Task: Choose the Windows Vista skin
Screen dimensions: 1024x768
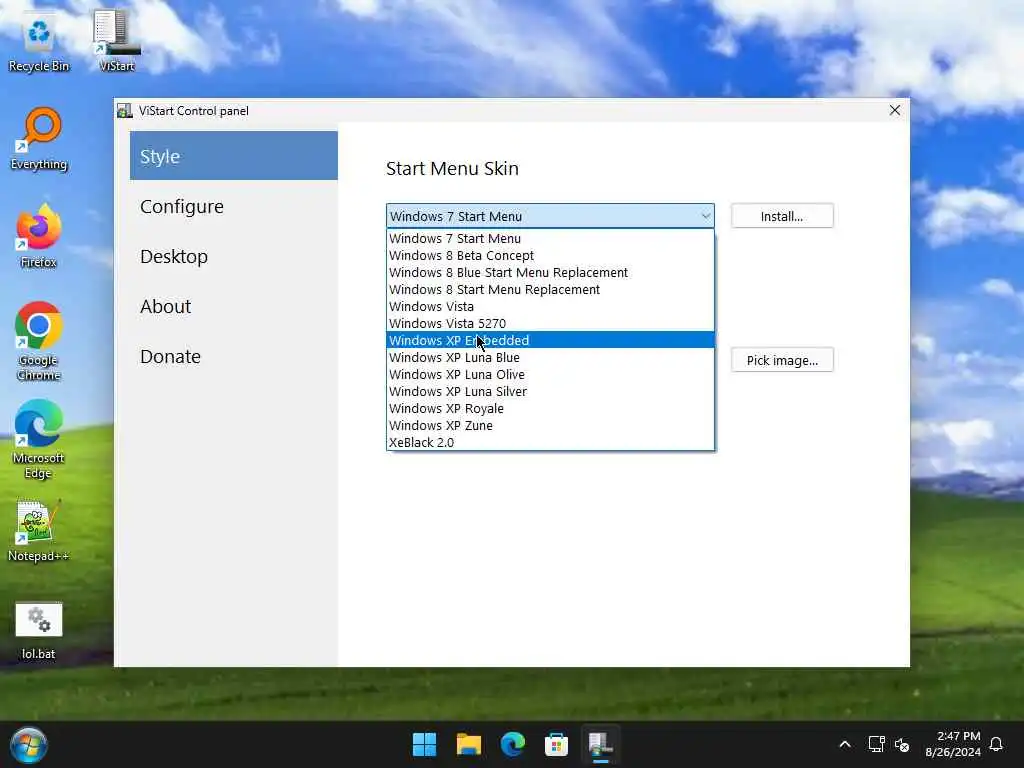Action: 551,306
